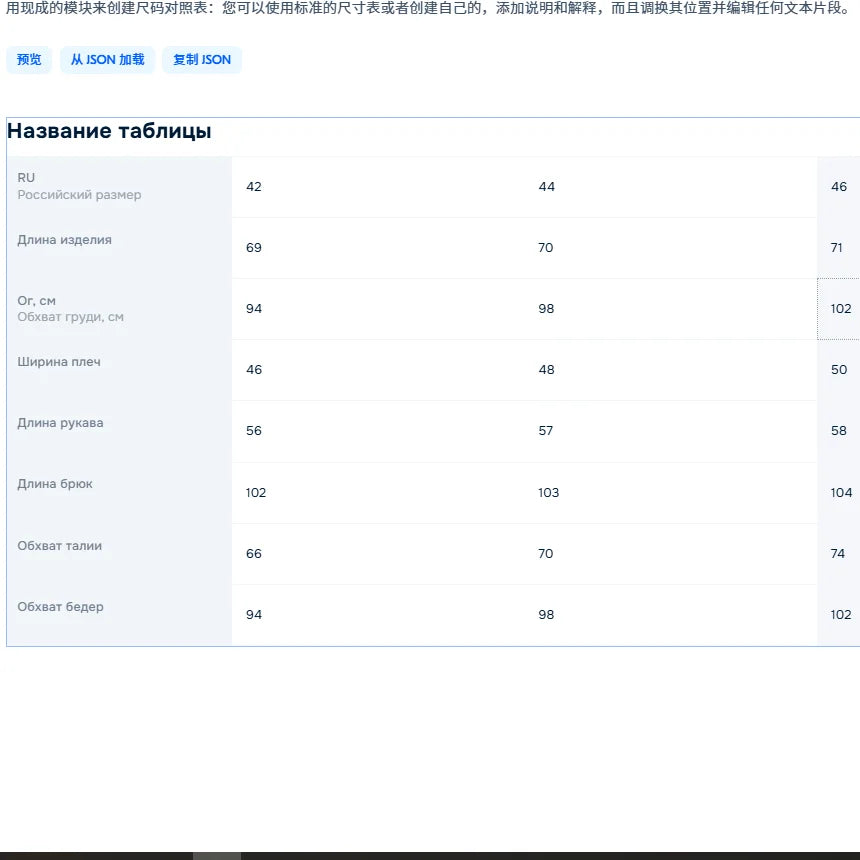
Task: Select the Ог, см Обхват груди header
Action: (120, 309)
